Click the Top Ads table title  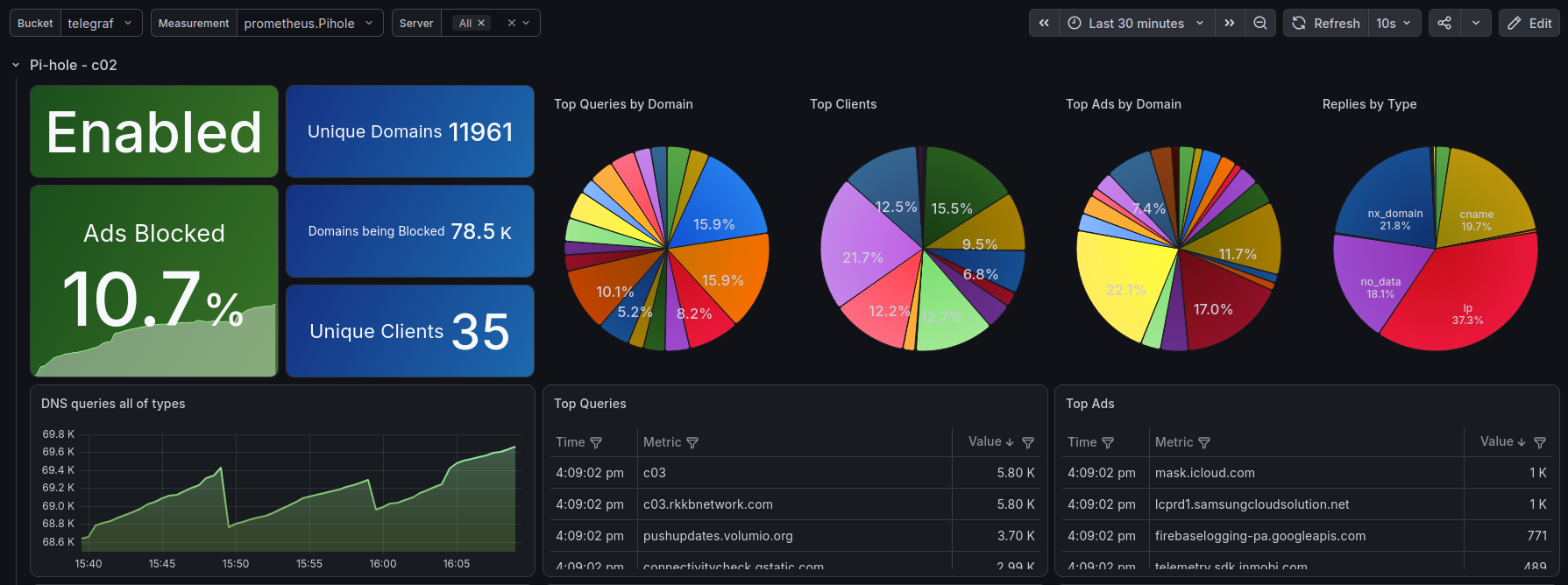[1090, 404]
